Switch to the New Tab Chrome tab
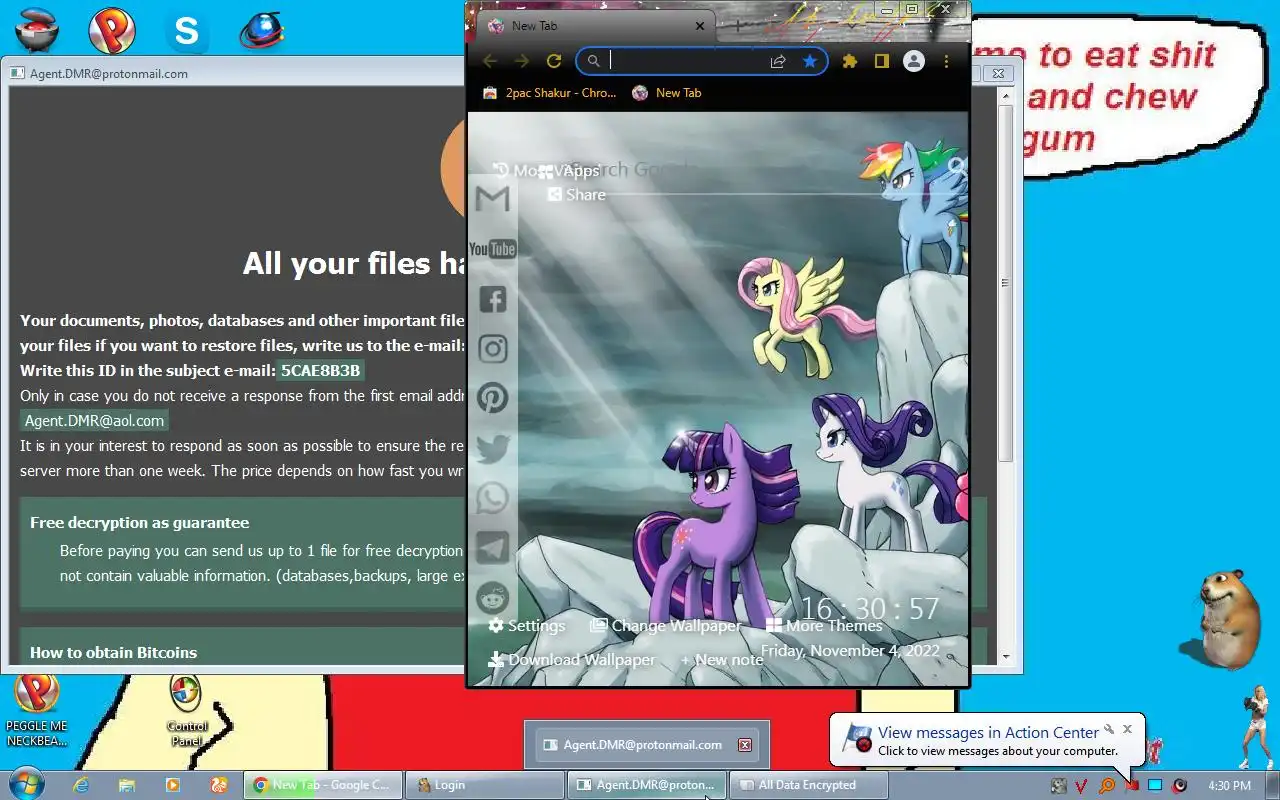This screenshot has width=1280, height=800. [596, 26]
